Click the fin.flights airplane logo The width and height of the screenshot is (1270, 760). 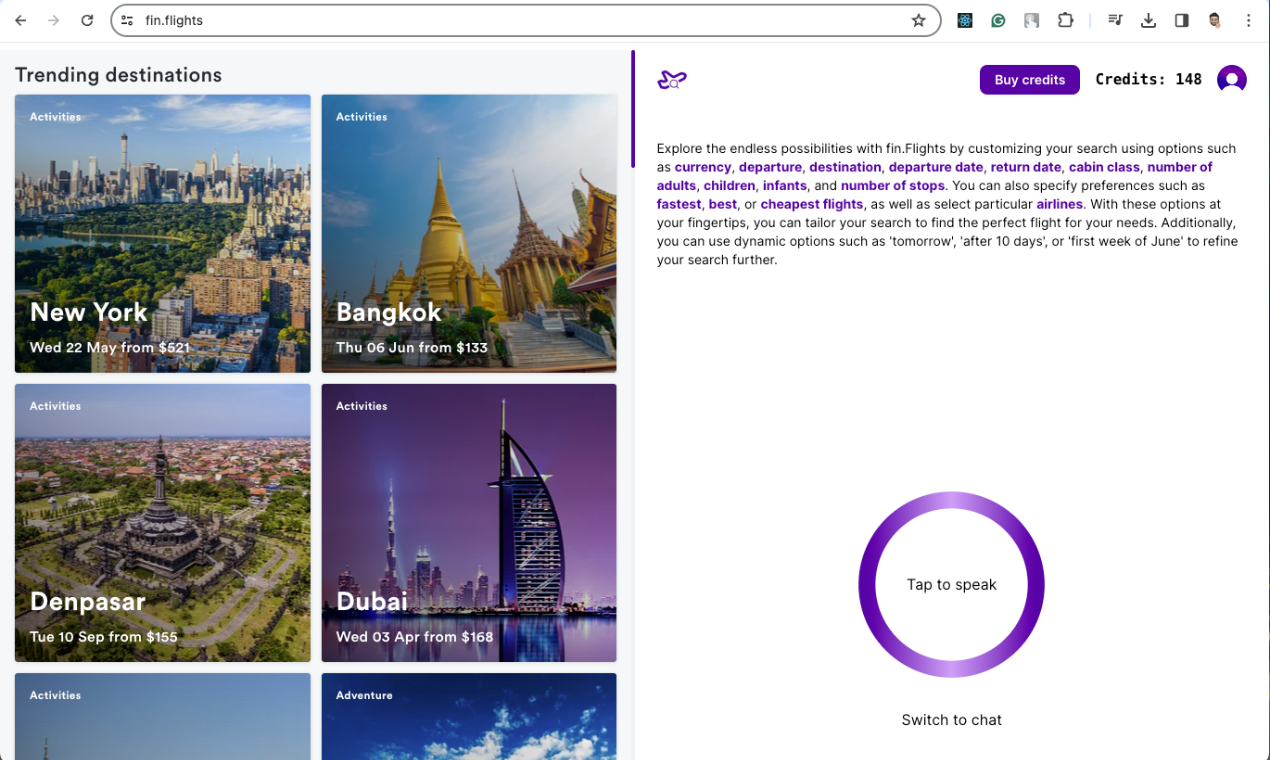click(671, 79)
